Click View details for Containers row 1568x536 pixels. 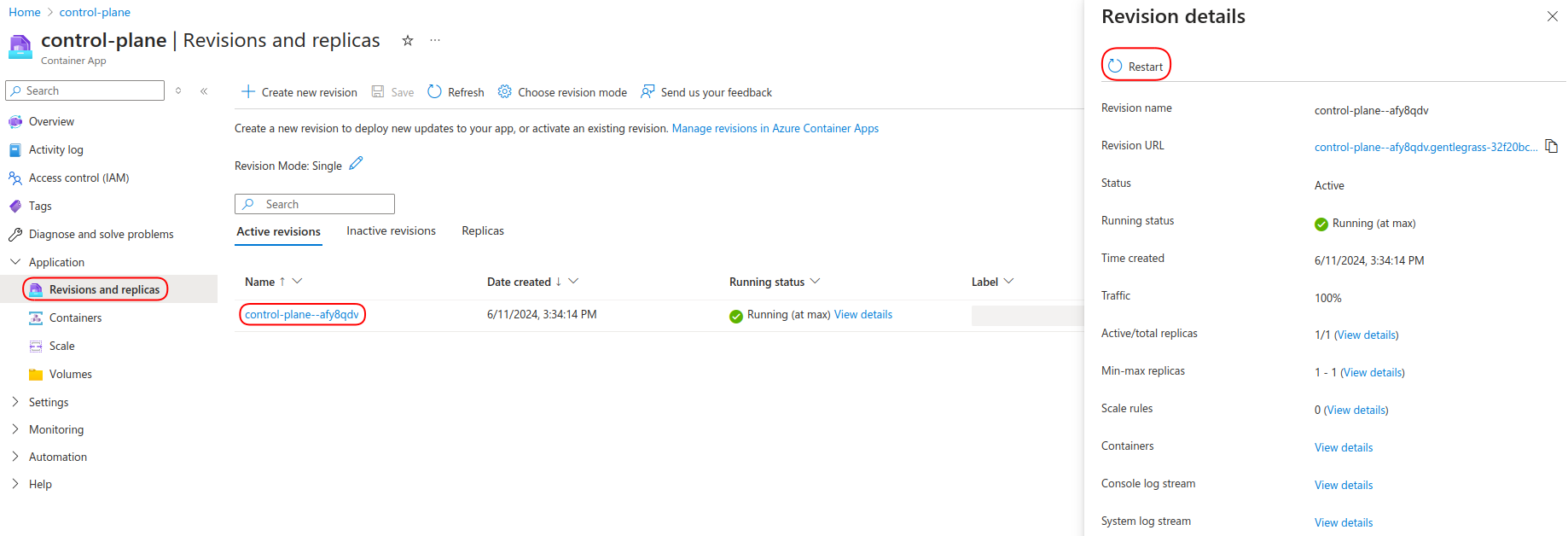click(x=1344, y=447)
